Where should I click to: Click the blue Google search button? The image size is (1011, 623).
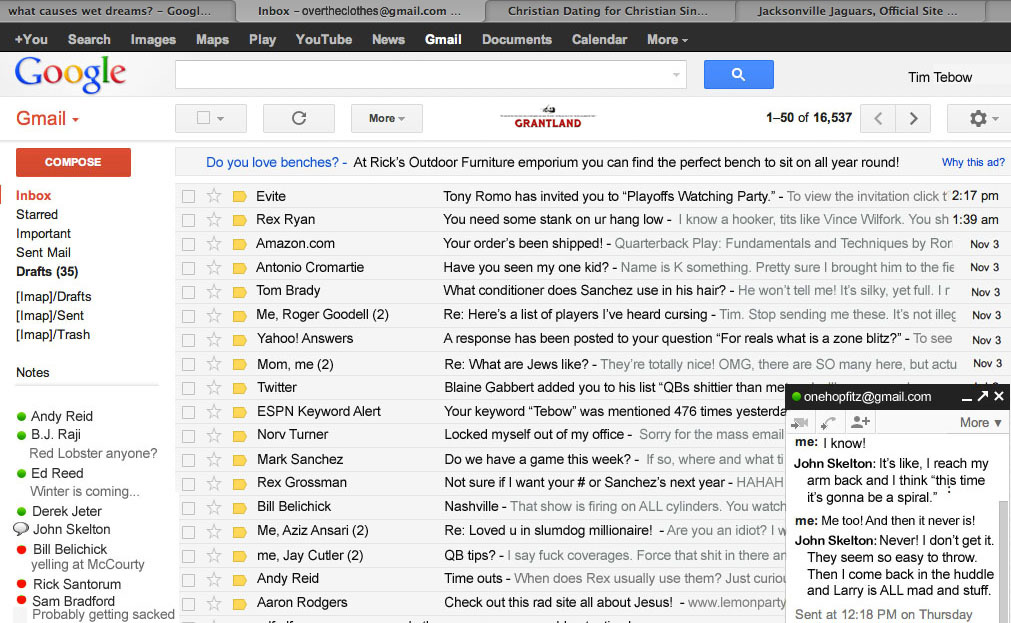[738, 75]
